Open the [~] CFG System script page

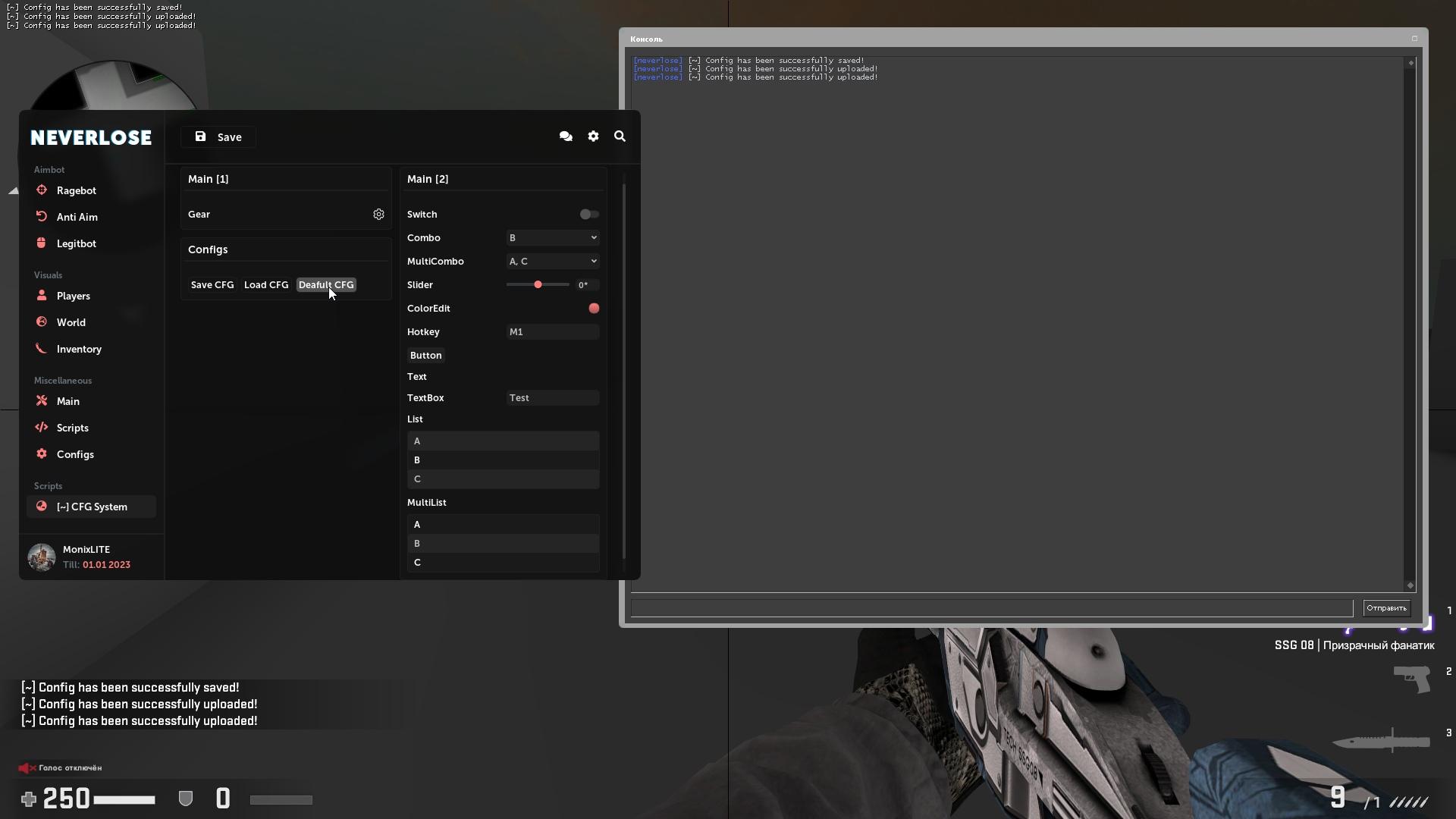click(x=91, y=507)
